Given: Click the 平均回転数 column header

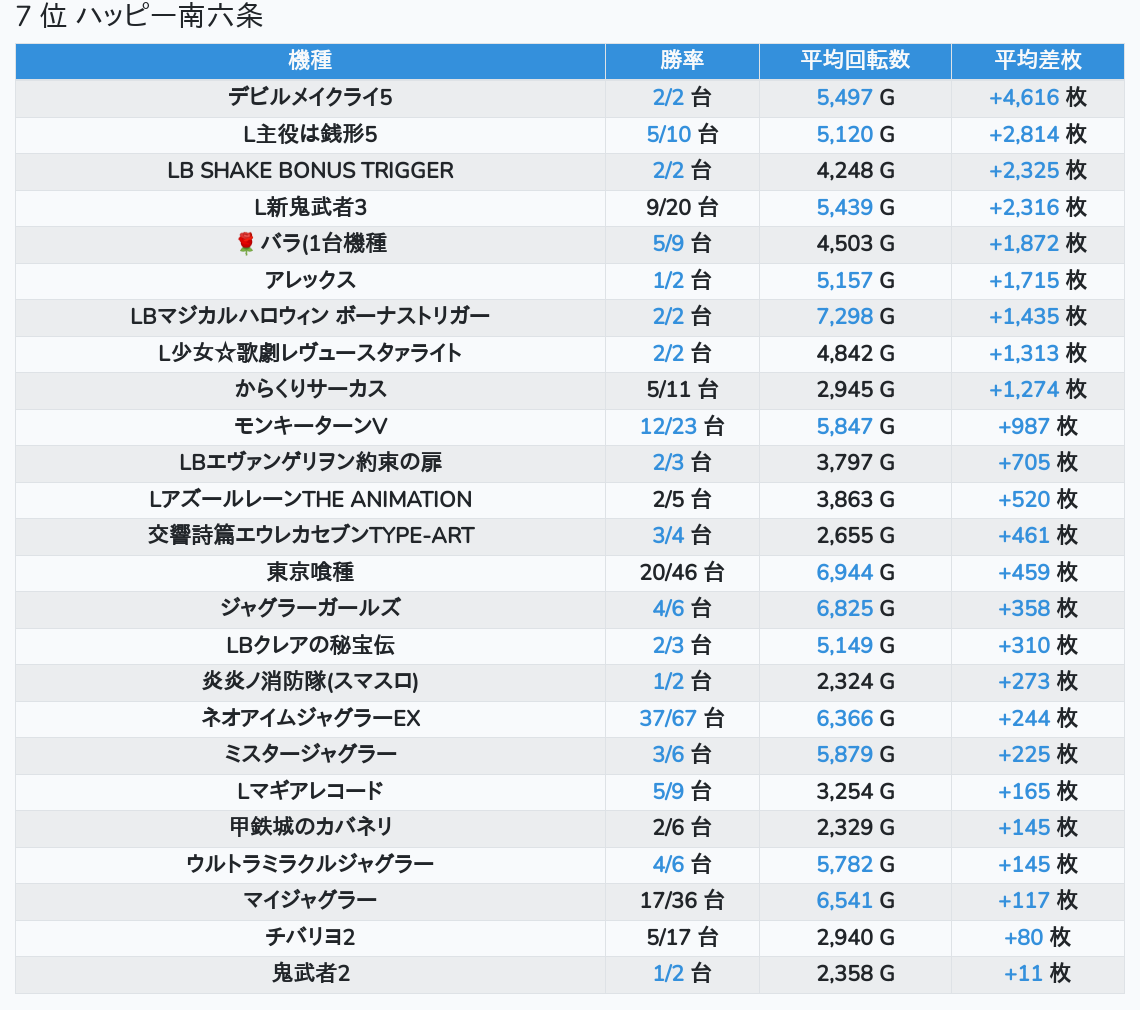Looking at the screenshot, I should click(x=855, y=60).
